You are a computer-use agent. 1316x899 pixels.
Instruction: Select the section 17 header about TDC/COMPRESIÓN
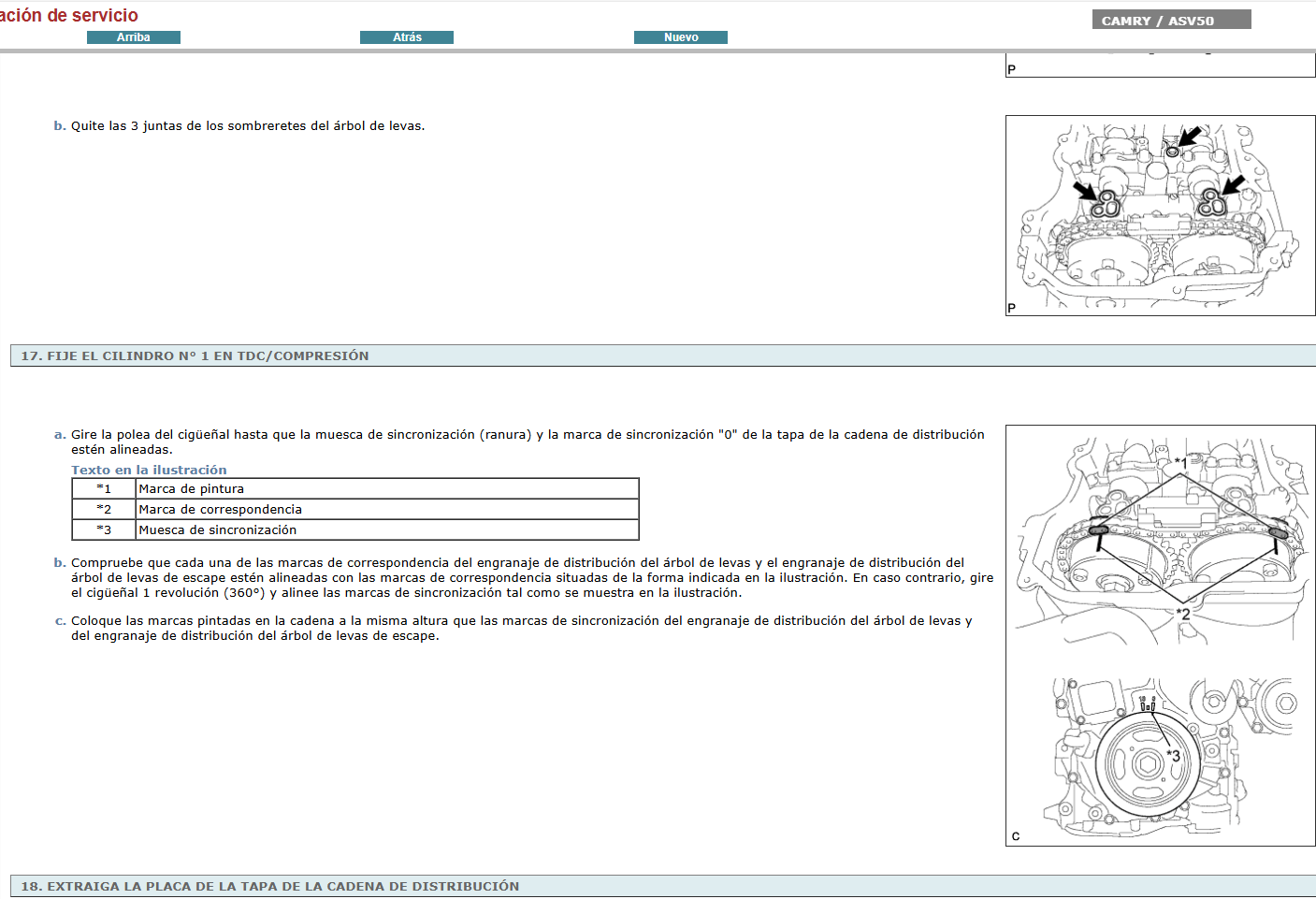(195, 355)
